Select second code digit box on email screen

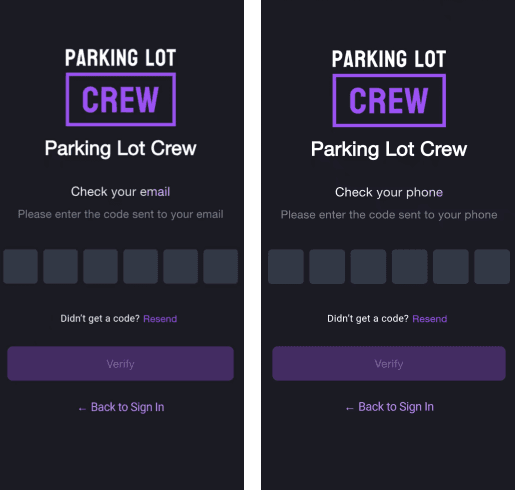point(60,266)
